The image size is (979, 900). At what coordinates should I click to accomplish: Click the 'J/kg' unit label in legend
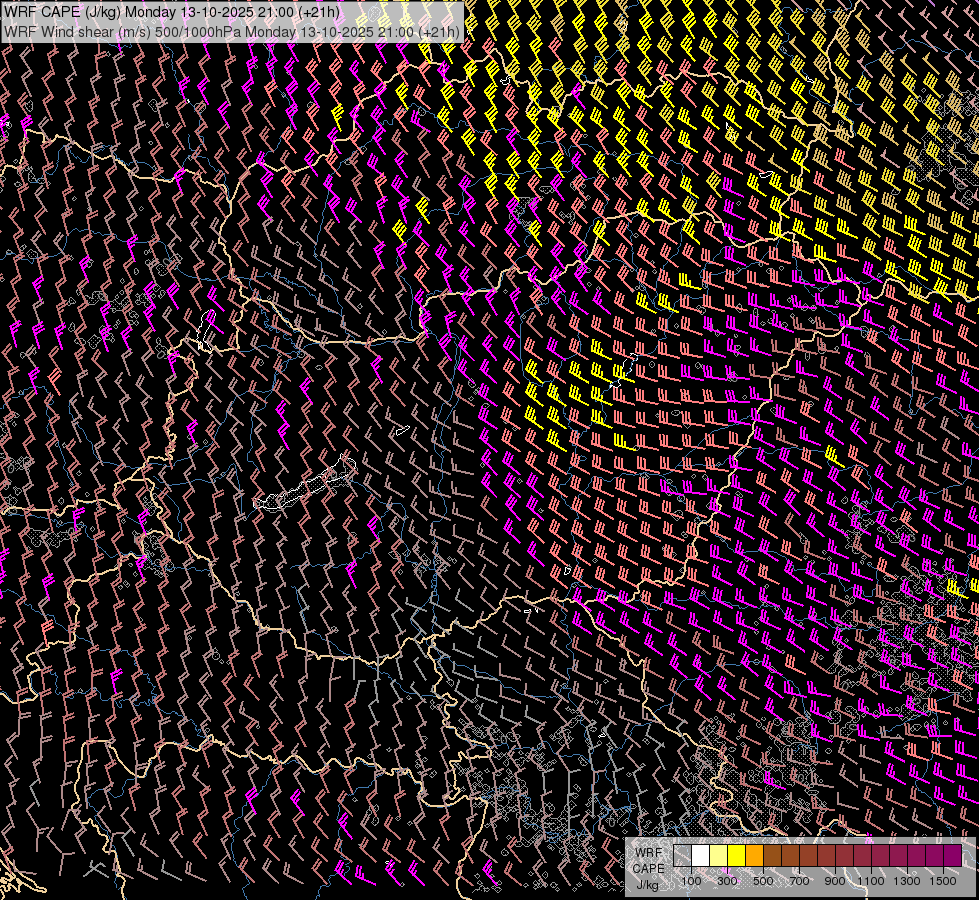[x=647, y=885]
